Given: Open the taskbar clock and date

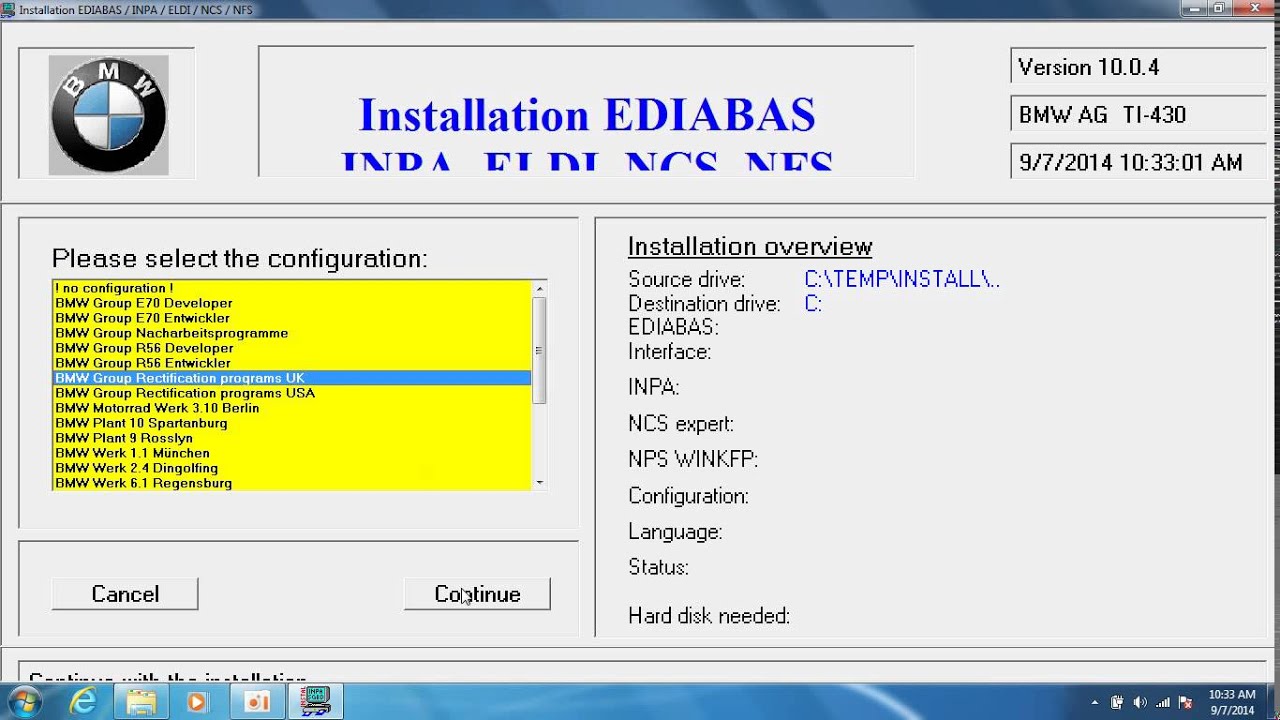Looking at the screenshot, I should coord(1231,702).
